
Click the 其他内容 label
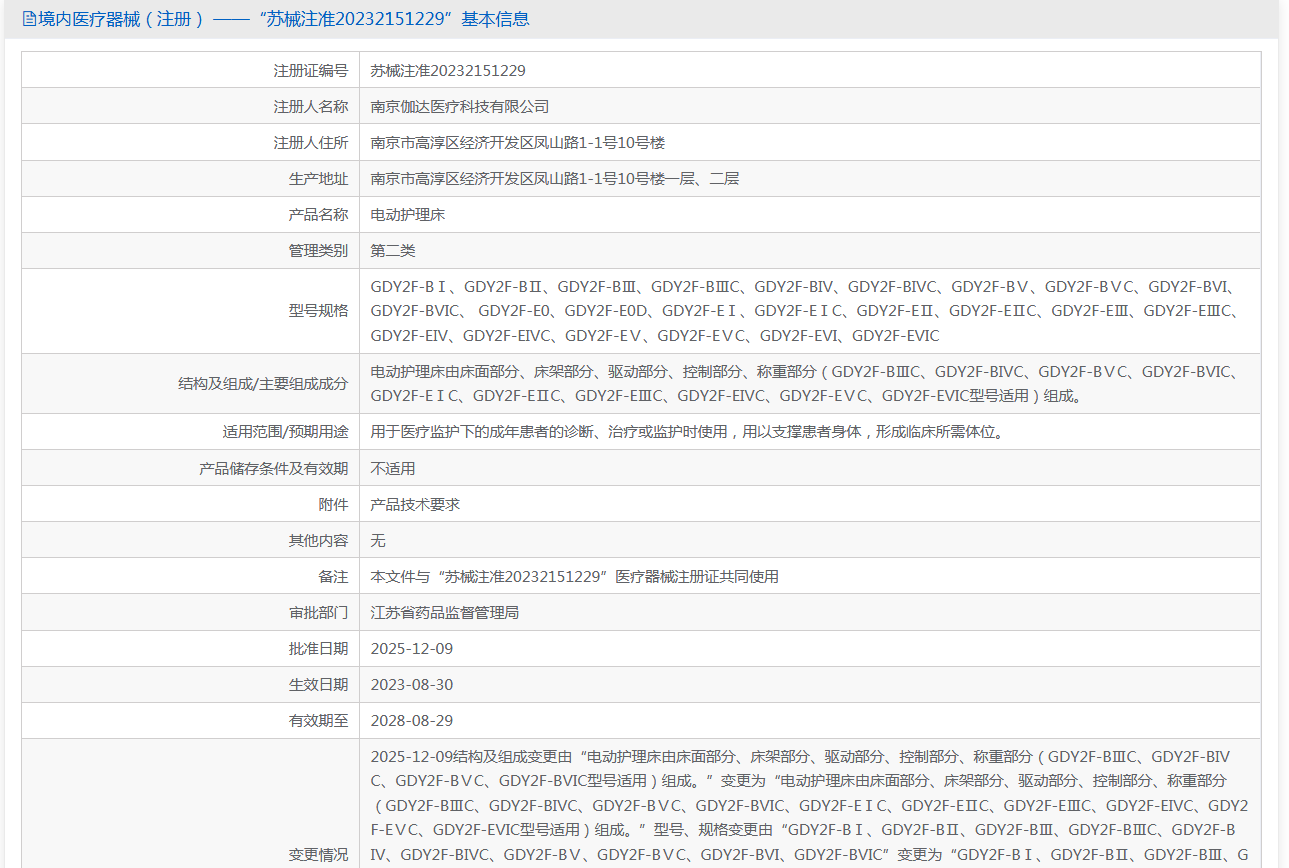pos(319,541)
